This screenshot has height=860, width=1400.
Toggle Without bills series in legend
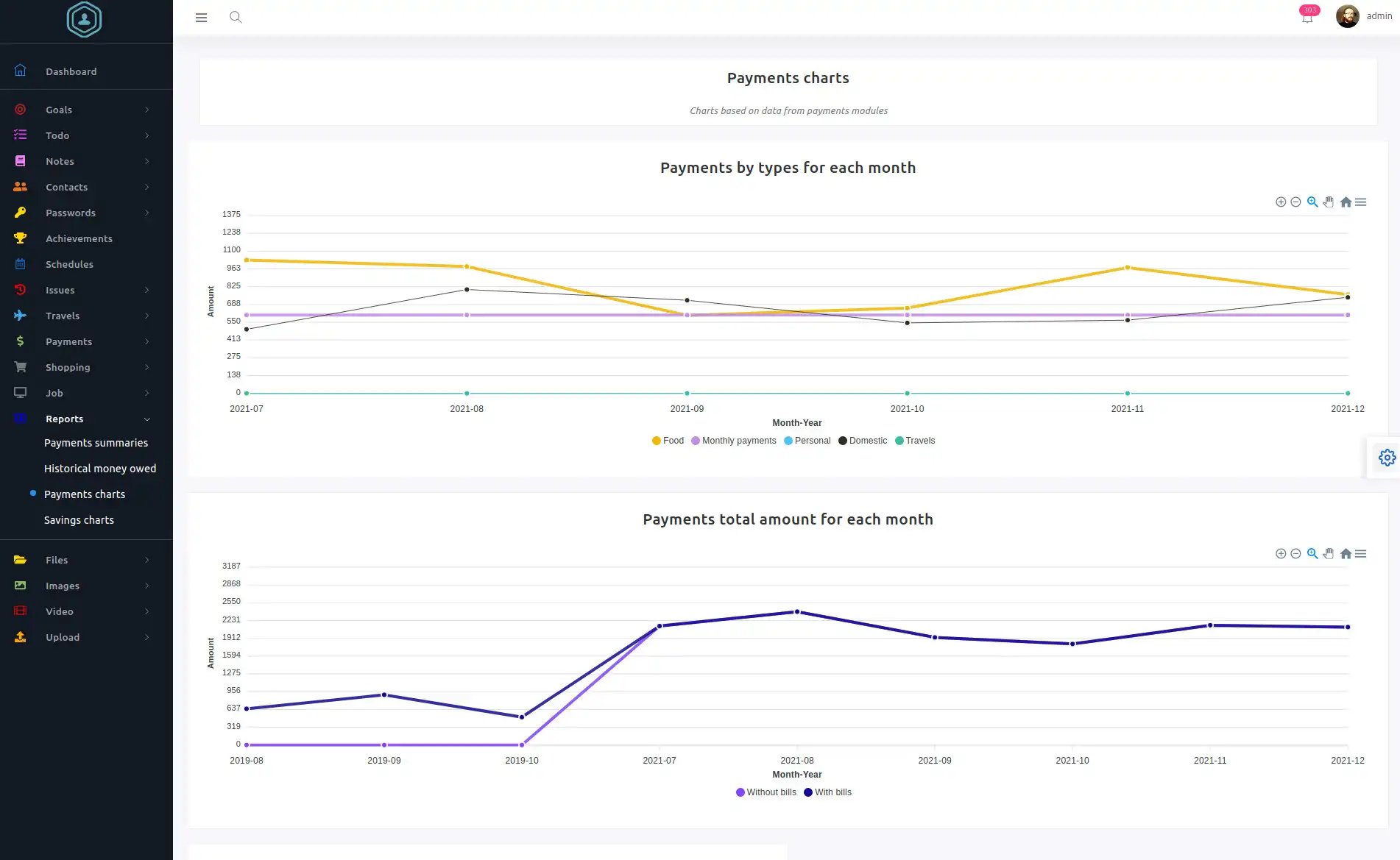[x=766, y=792]
